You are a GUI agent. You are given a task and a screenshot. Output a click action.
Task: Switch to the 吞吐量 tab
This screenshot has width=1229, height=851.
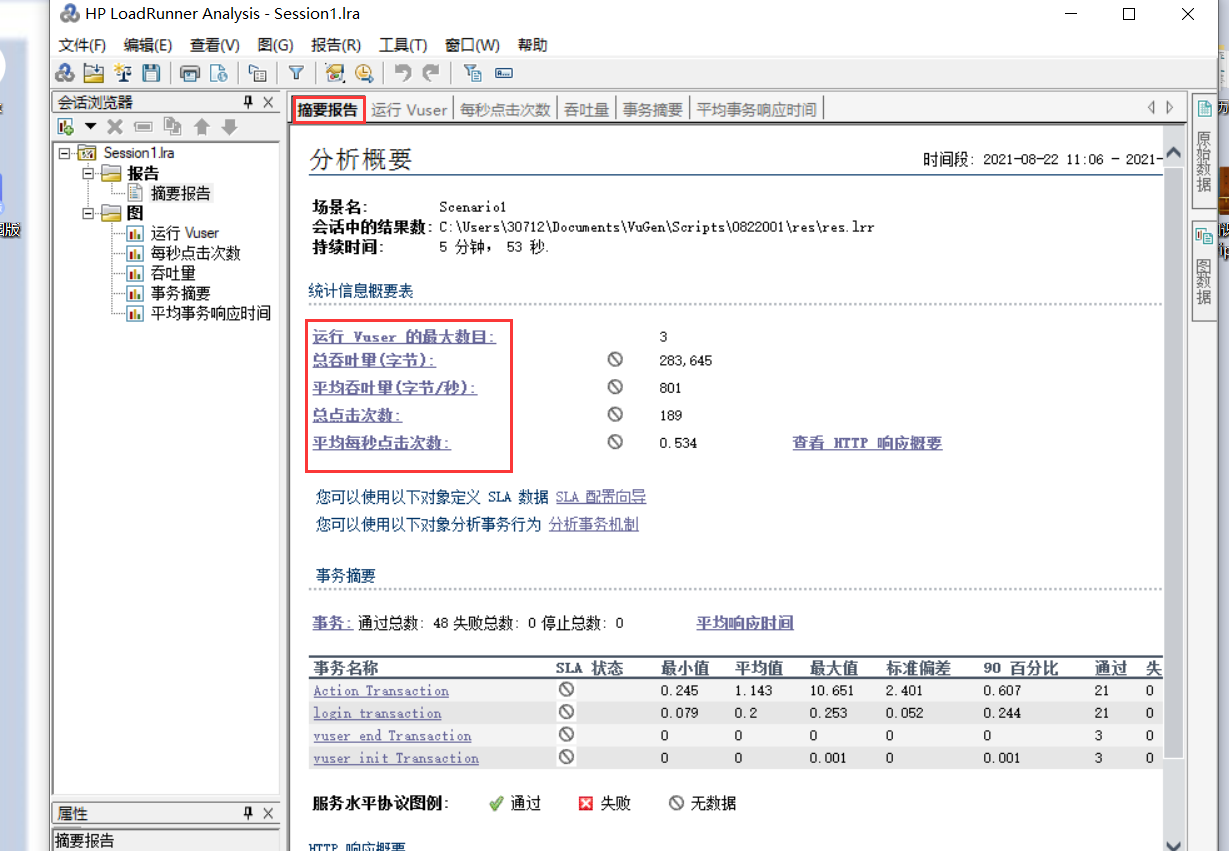coord(586,110)
